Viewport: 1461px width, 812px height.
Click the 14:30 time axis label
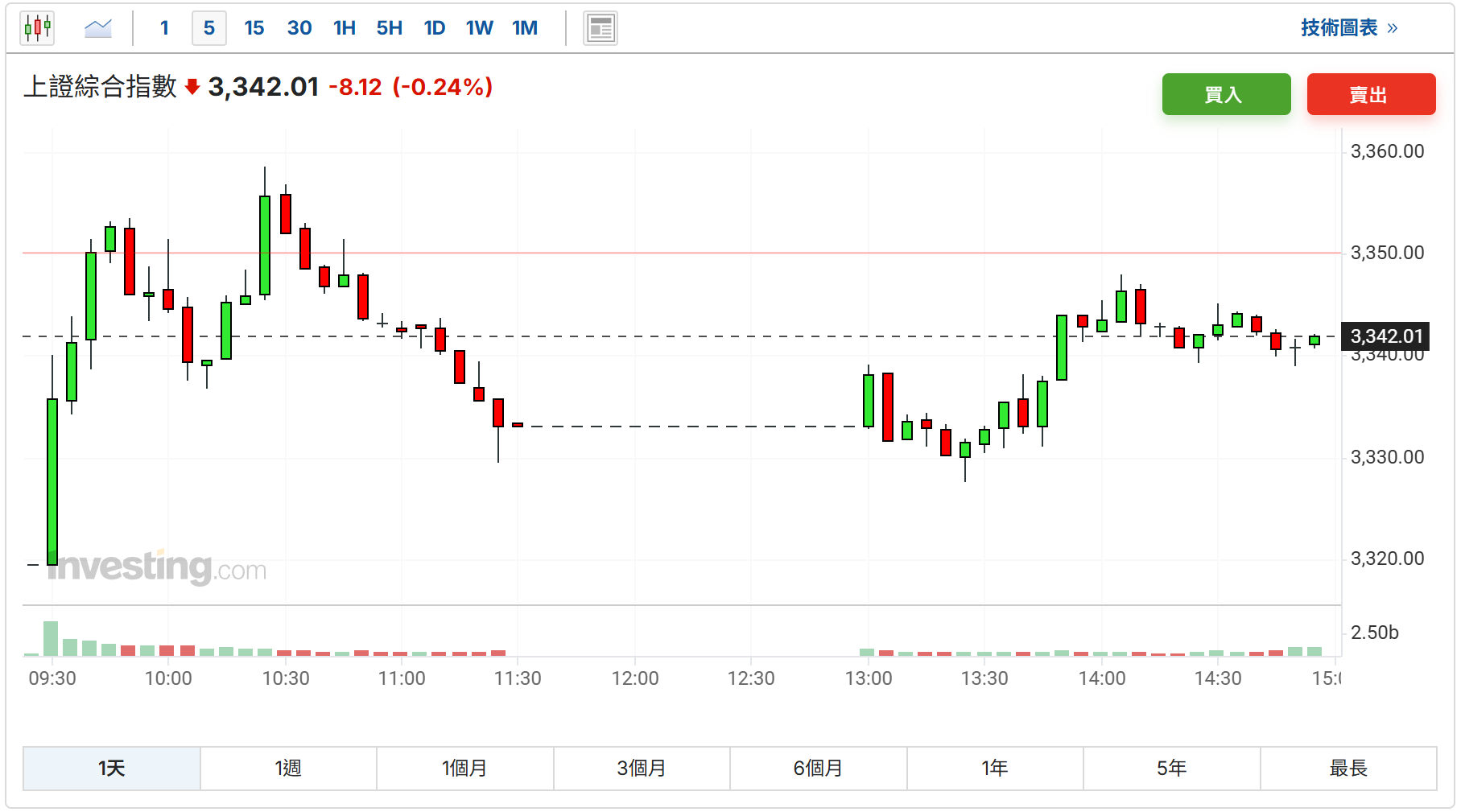coord(1218,678)
